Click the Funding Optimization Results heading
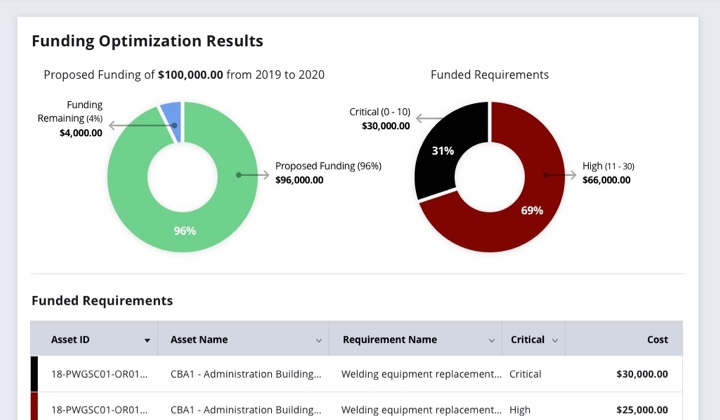Image resolution: width=720 pixels, height=420 pixels. click(147, 41)
